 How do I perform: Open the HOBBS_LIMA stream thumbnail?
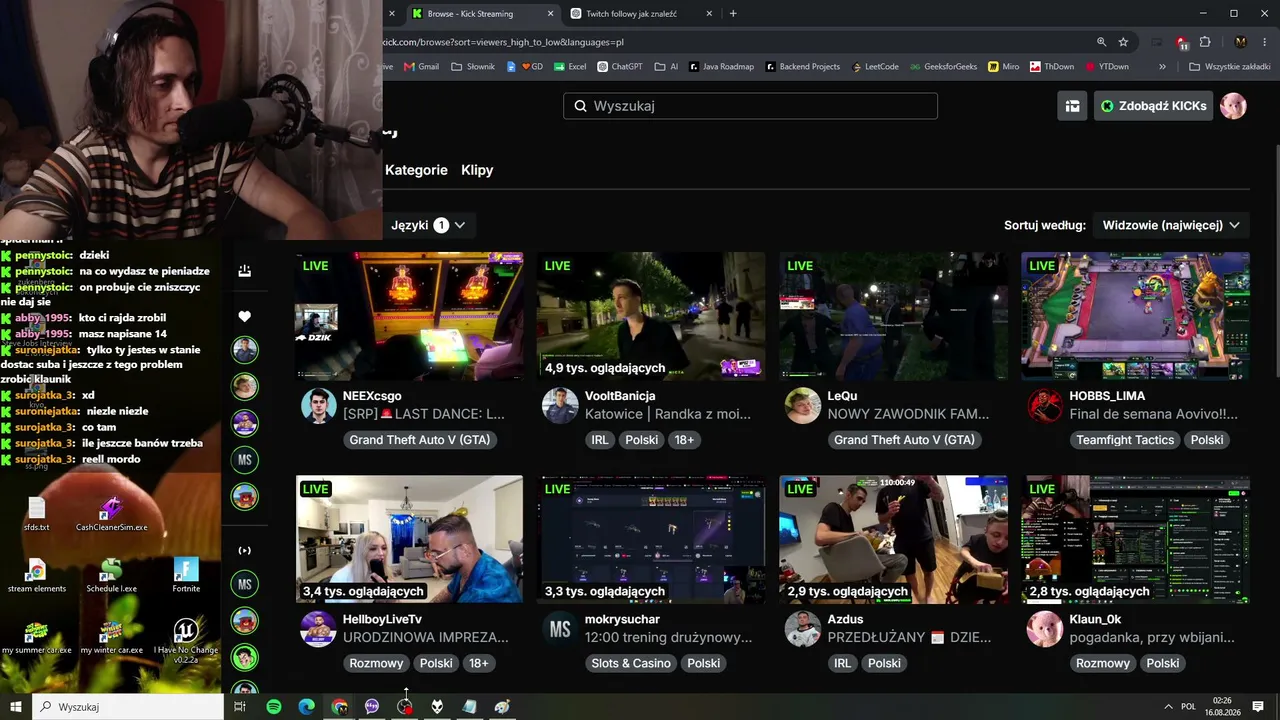[x=1135, y=316]
